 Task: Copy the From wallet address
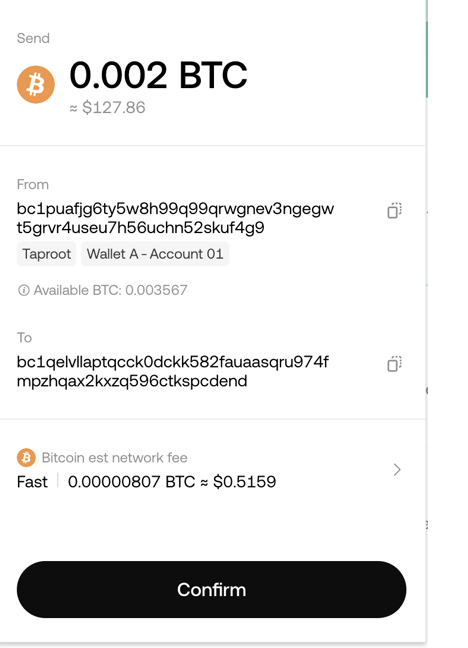coord(394,210)
